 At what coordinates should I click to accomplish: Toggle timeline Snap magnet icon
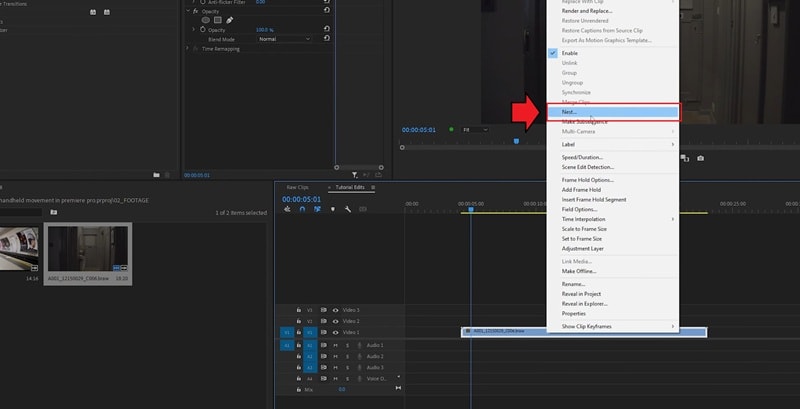(302, 209)
